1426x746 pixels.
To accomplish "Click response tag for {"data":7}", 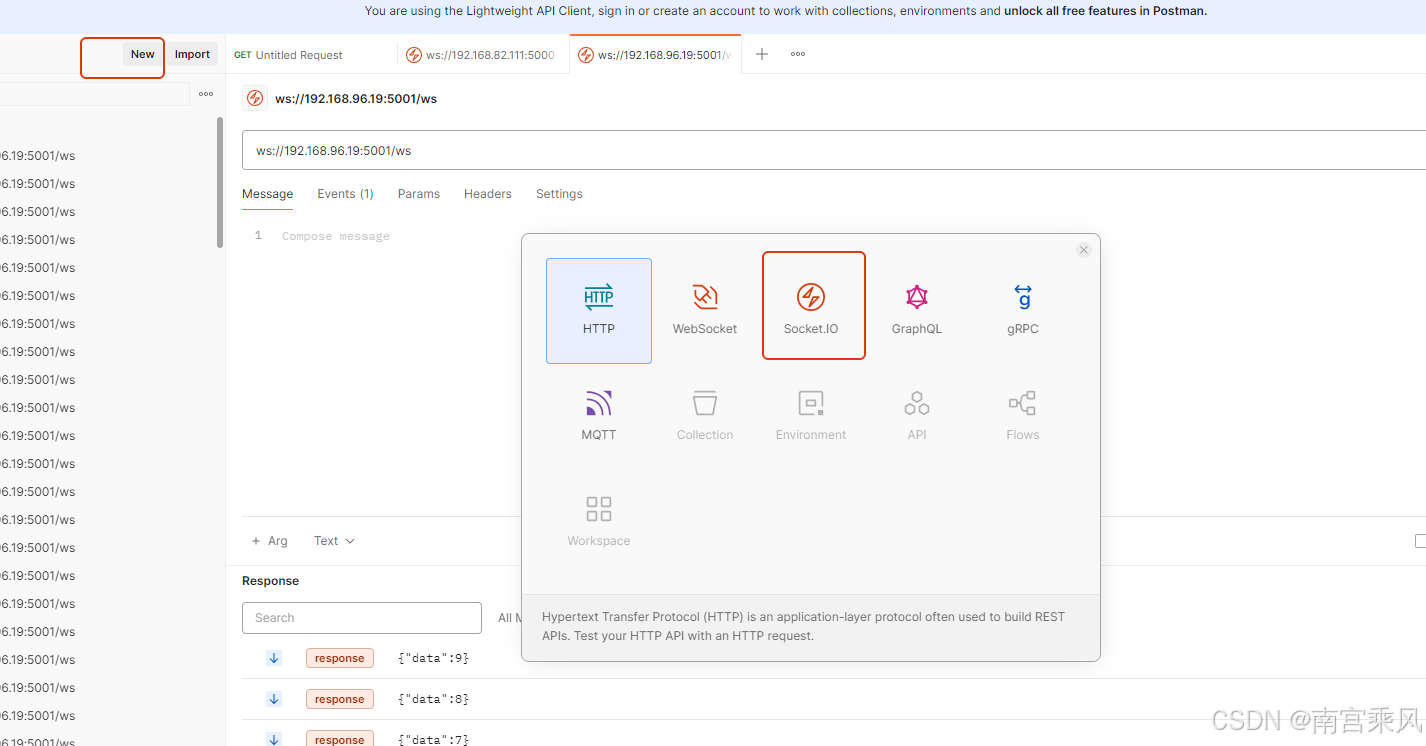I will (x=340, y=739).
